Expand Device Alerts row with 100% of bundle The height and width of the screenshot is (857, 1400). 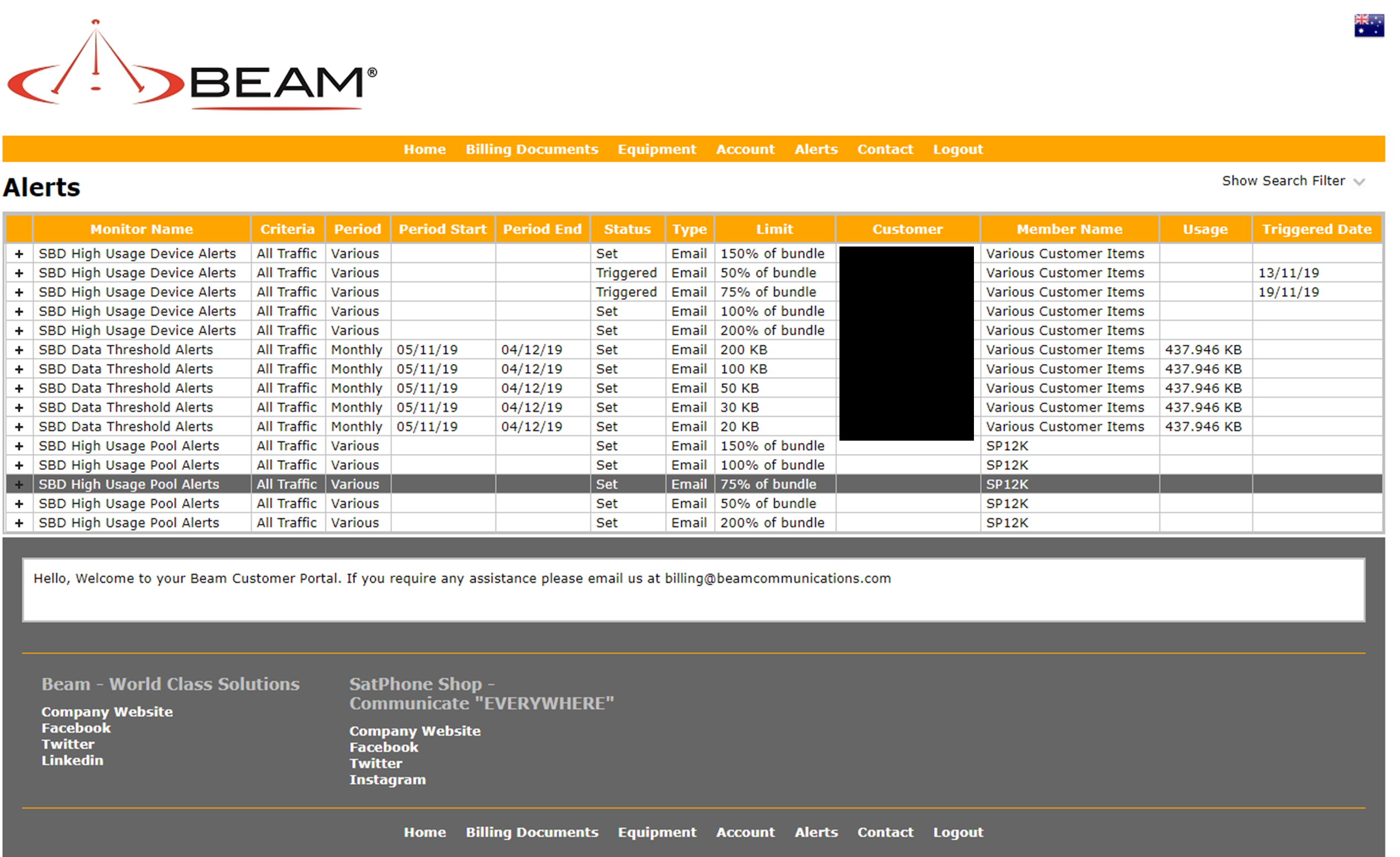click(19, 312)
